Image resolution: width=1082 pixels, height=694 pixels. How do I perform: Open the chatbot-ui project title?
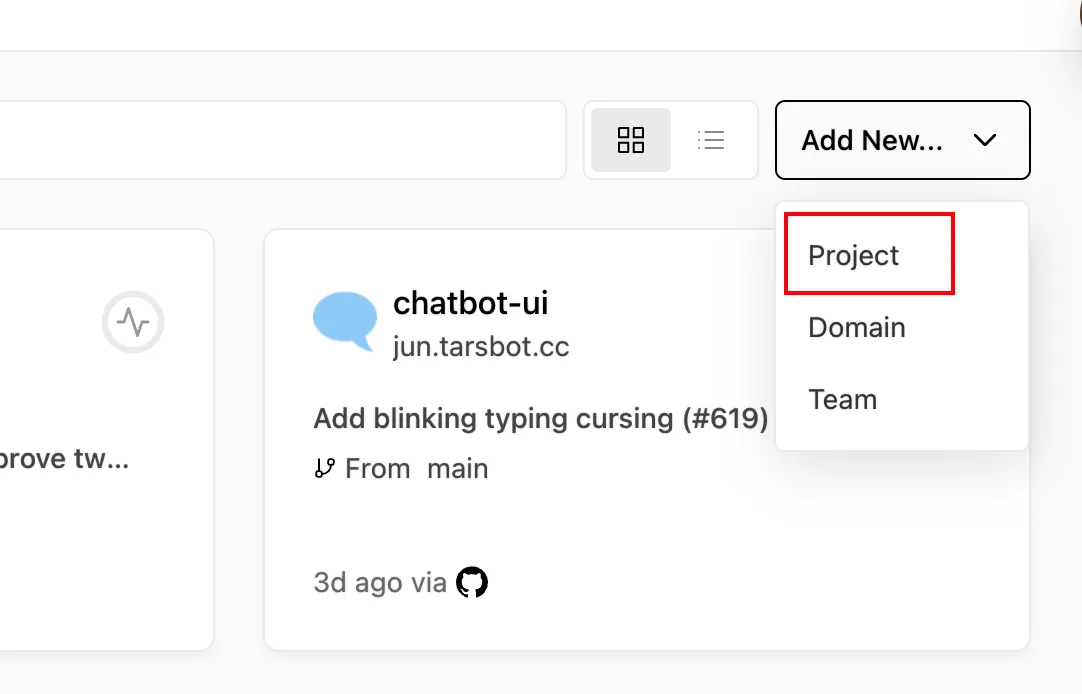tap(471, 303)
